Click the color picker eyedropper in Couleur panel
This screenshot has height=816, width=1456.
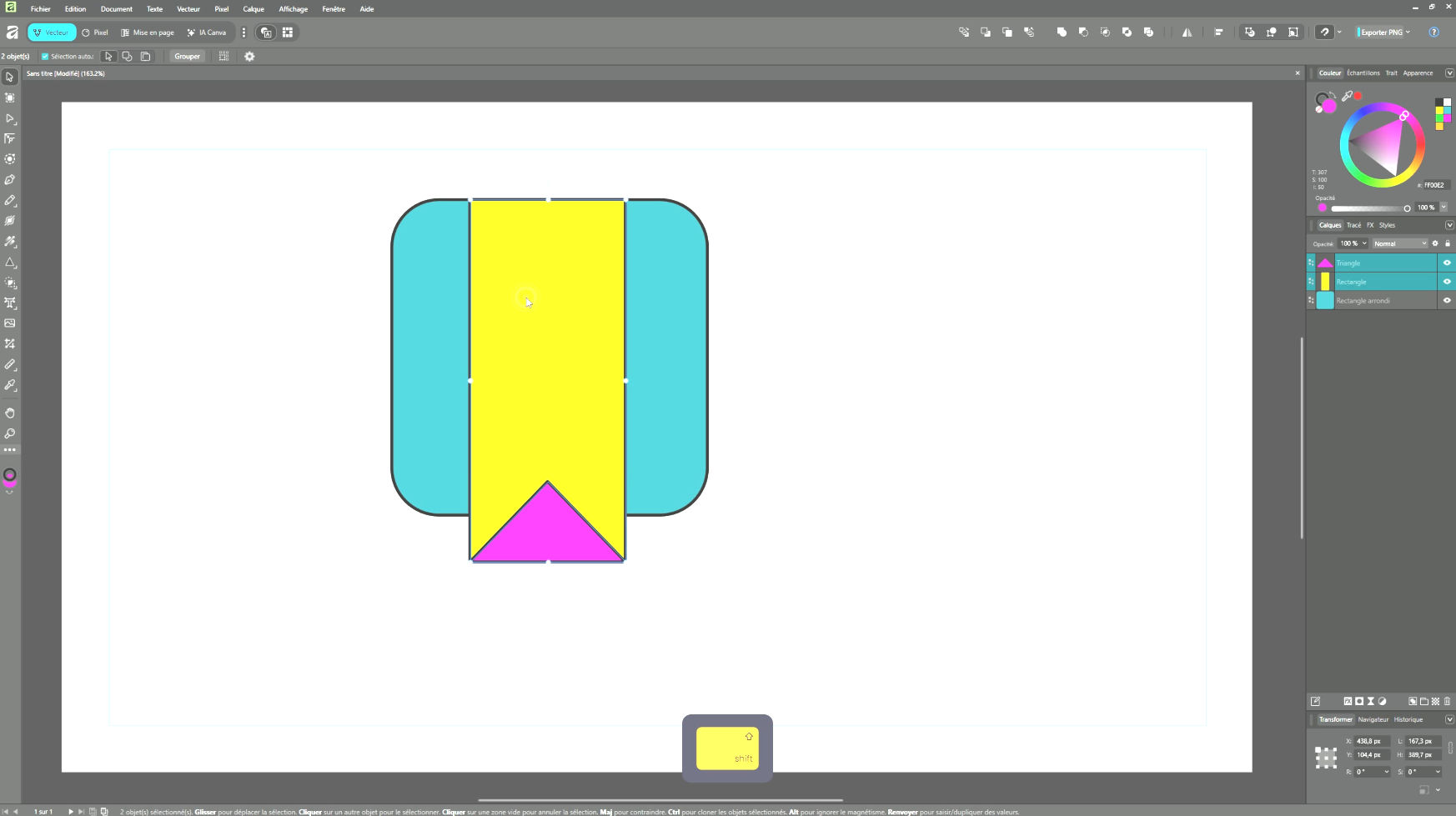1347,97
